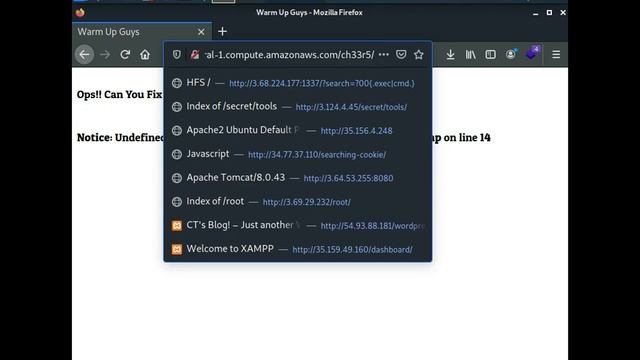This screenshot has height=360, width=640.
Task: Open the Library bookmarks and history
Action: pyautogui.click(x=470, y=54)
